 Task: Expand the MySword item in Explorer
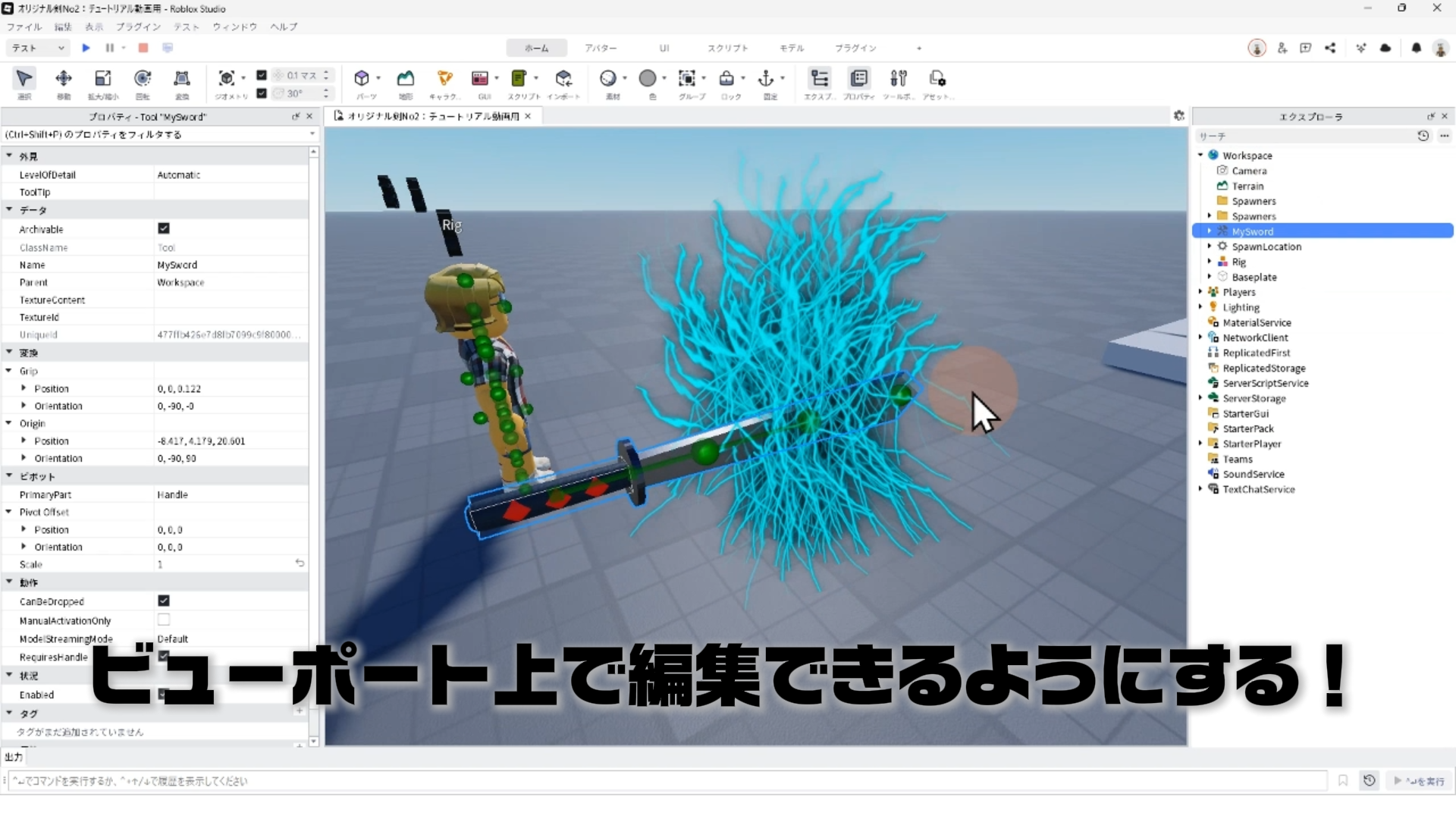tap(1209, 231)
